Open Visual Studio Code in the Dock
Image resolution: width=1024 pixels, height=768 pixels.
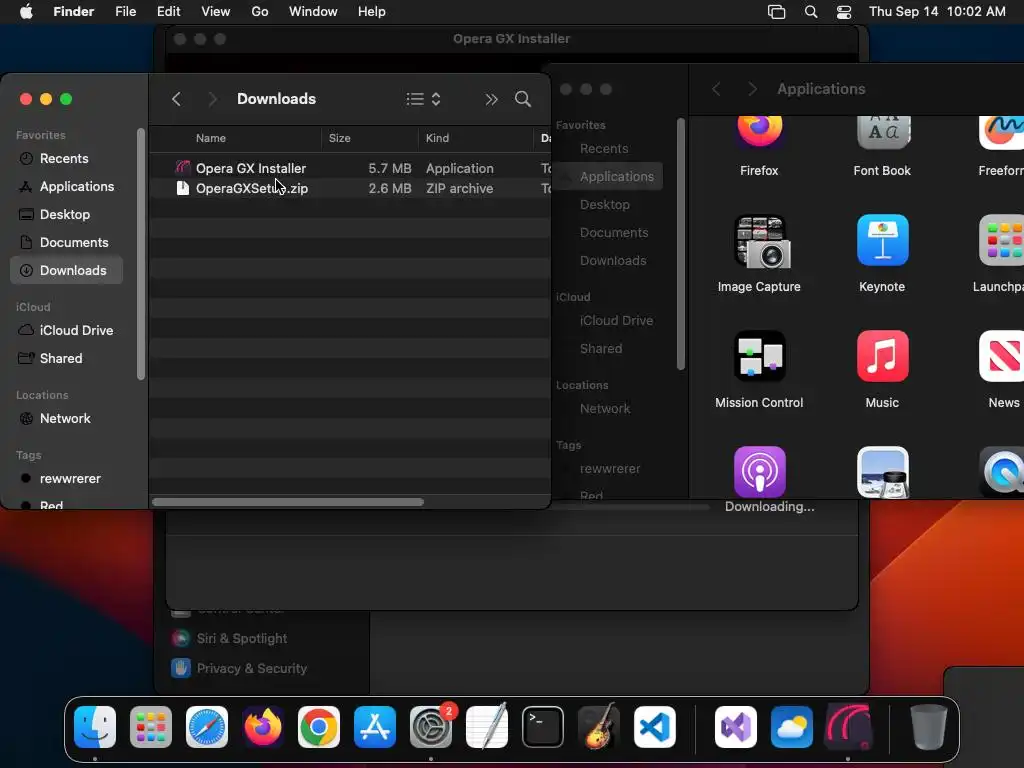click(655, 727)
